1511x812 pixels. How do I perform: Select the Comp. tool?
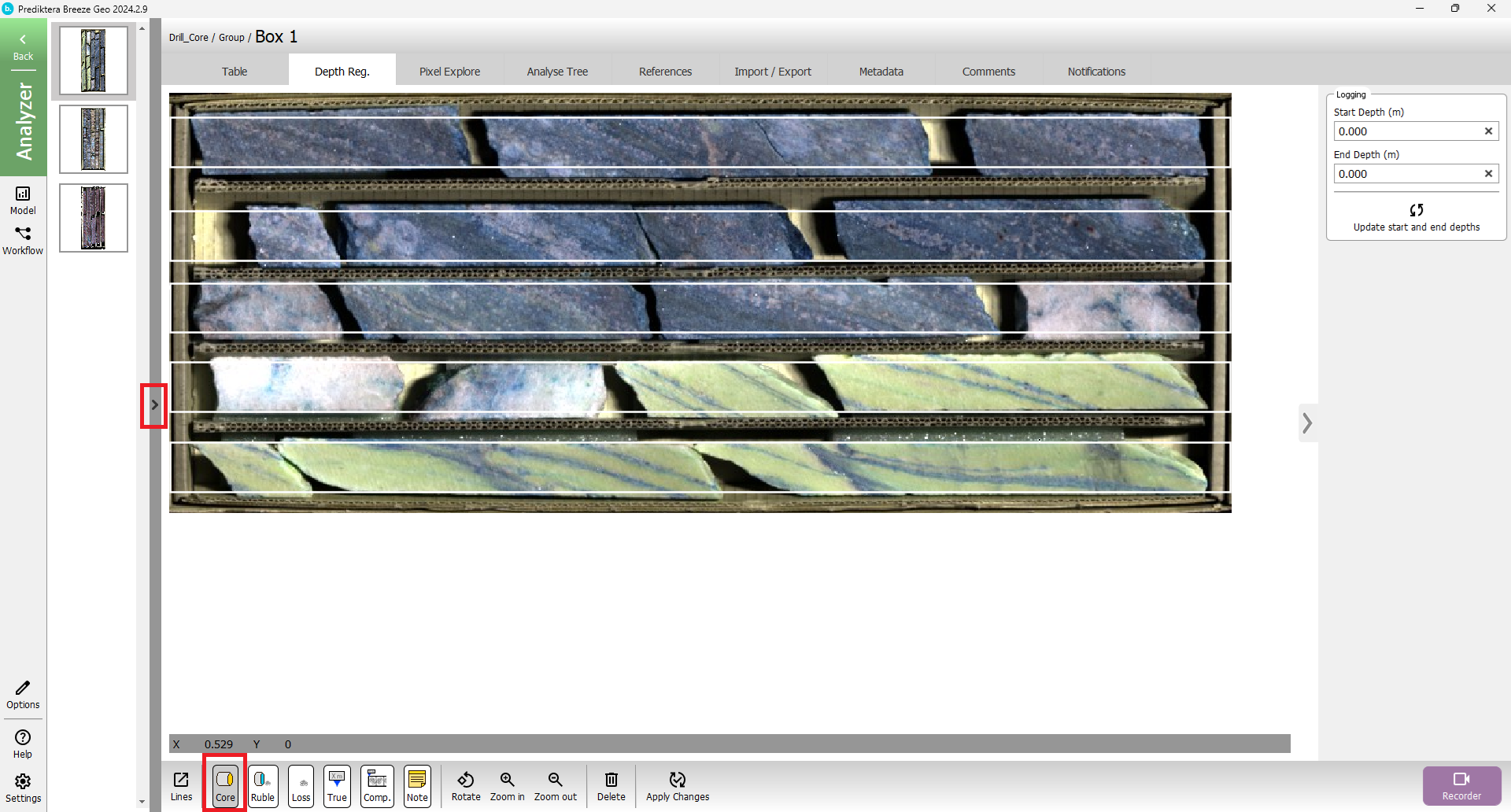[x=376, y=785]
